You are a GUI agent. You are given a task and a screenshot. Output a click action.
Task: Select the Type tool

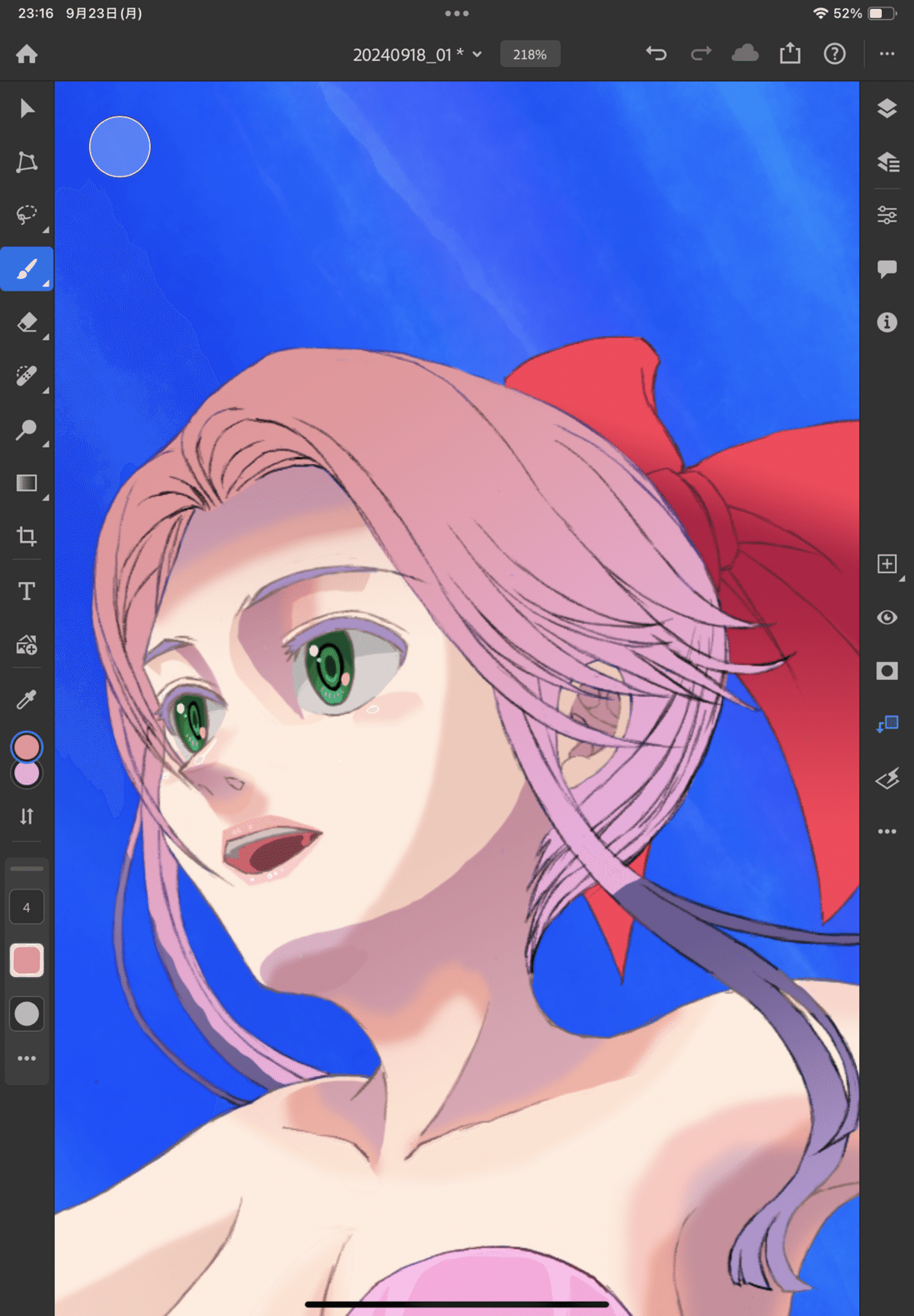[27, 591]
